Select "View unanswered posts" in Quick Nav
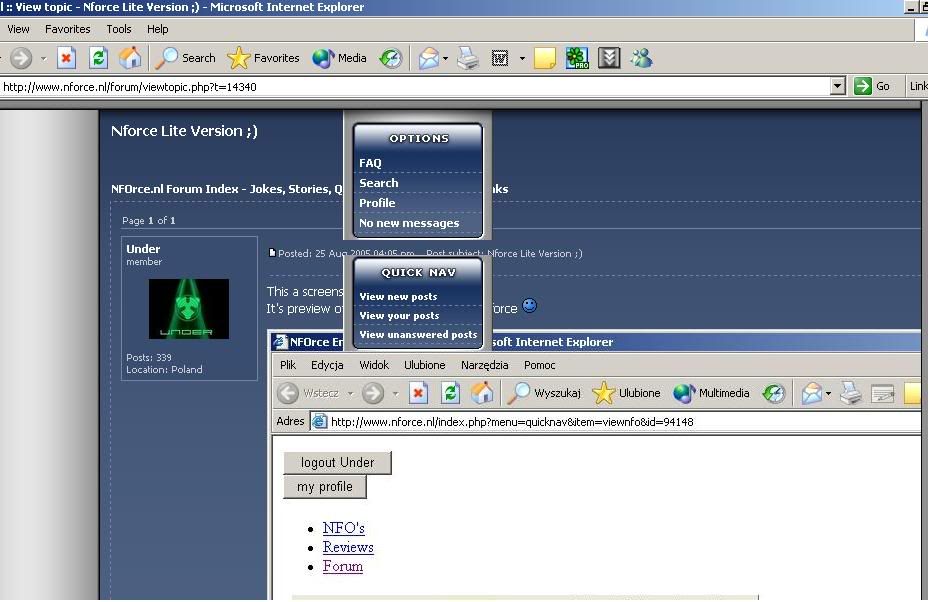This screenshot has width=928, height=602. click(x=418, y=334)
